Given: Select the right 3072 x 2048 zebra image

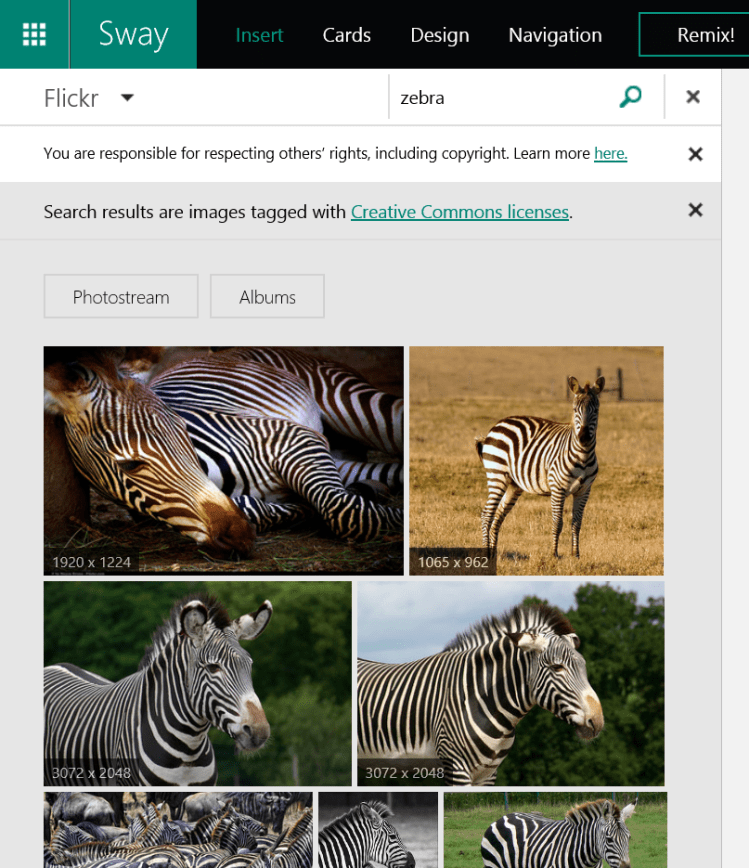Looking at the screenshot, I should (x=510, y=683).
